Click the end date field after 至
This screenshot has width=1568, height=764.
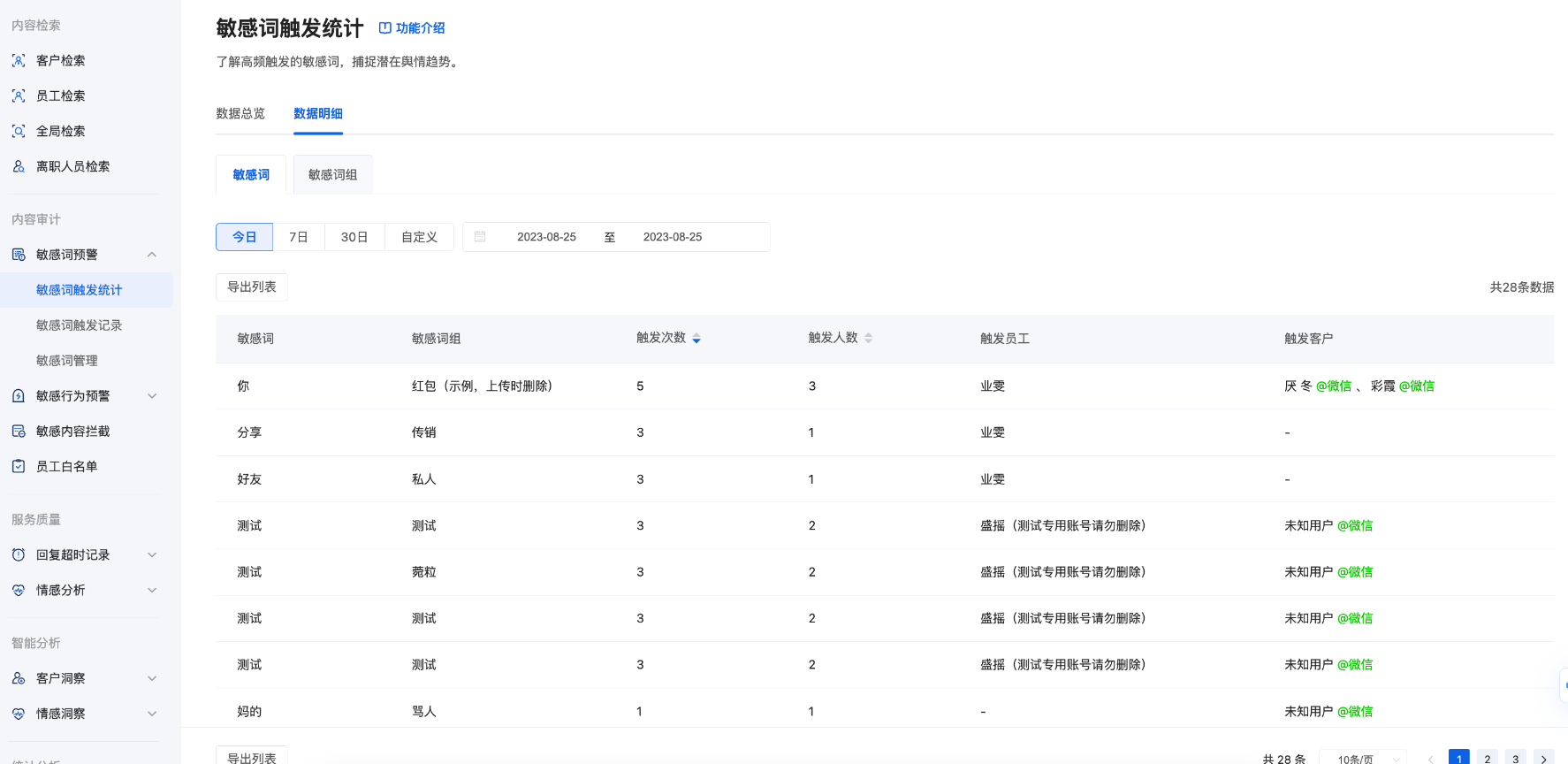[673, 237]
